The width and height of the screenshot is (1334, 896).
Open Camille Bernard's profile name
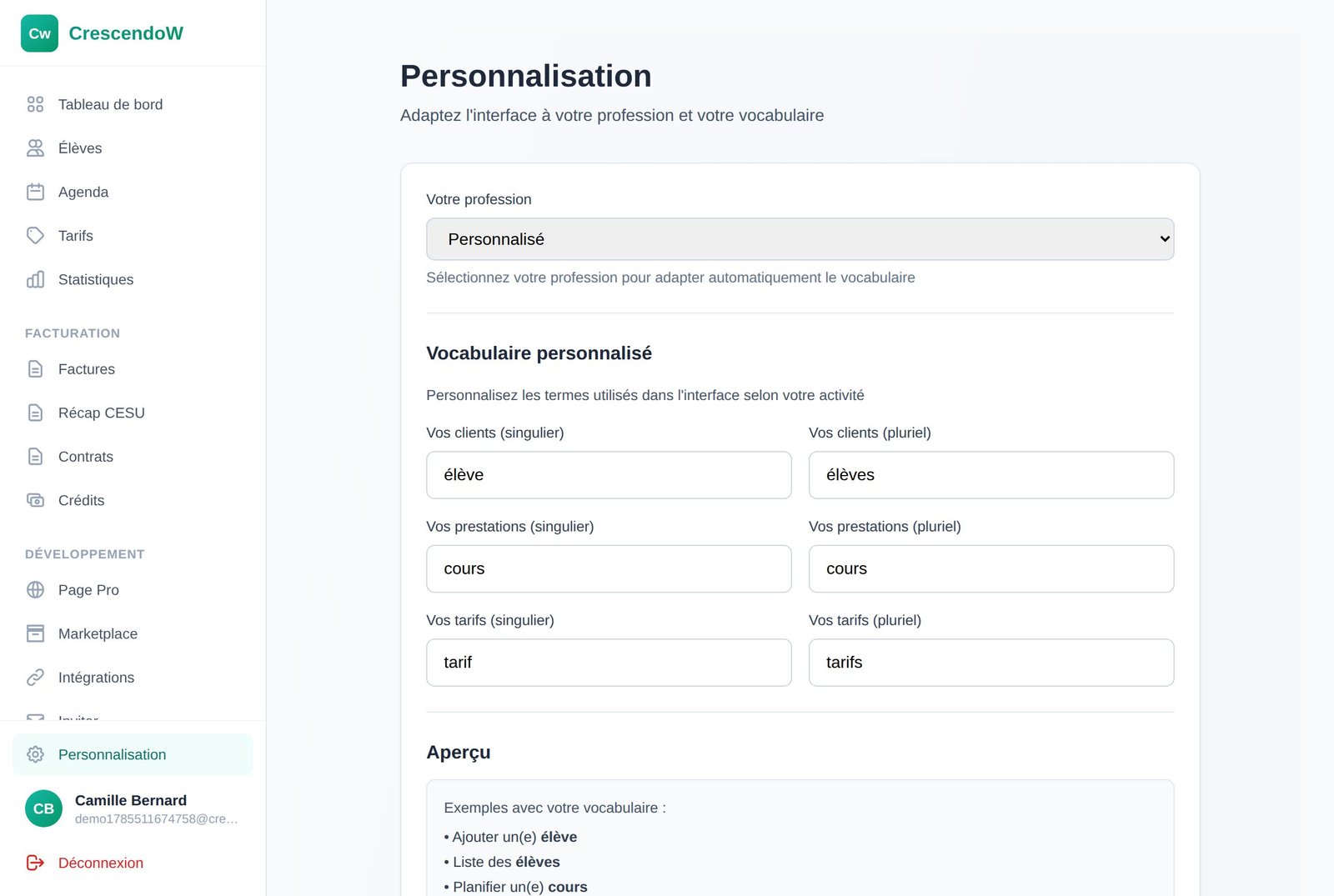(x=131, y=800)
